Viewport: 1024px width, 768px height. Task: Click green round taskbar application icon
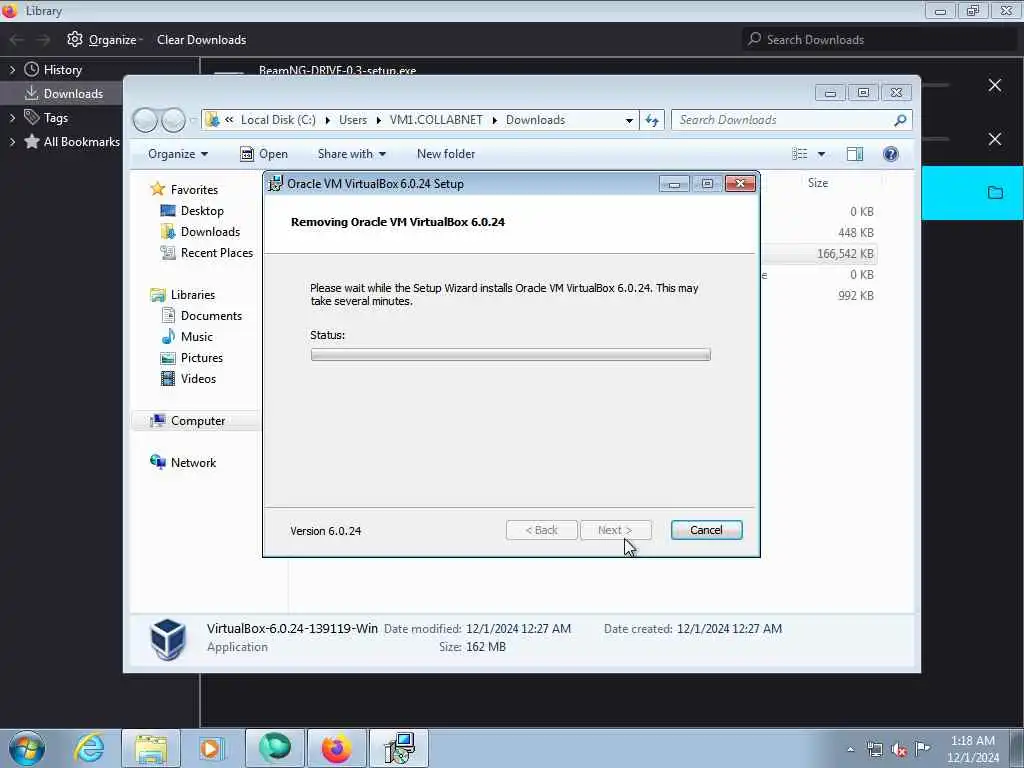coord(274,748)
